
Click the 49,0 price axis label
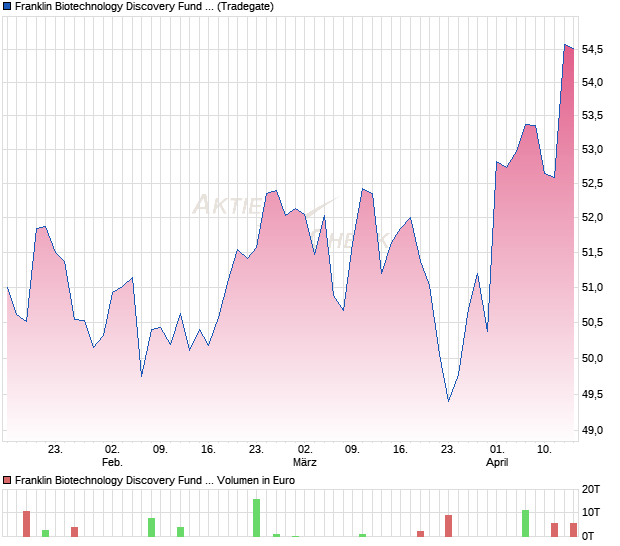pyautogui.click(x=592, y=431)
